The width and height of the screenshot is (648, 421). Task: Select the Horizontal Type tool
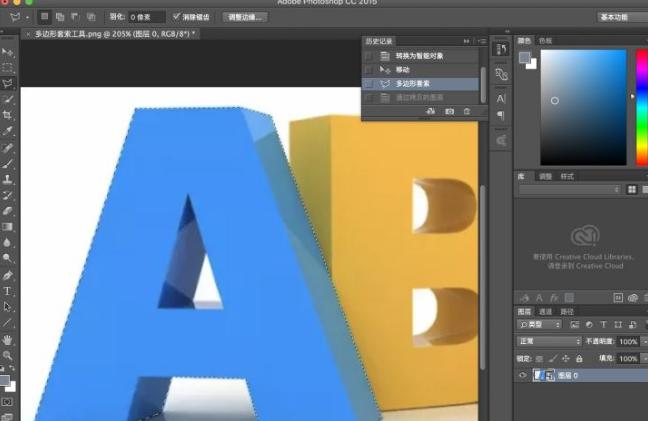point(7,291)
